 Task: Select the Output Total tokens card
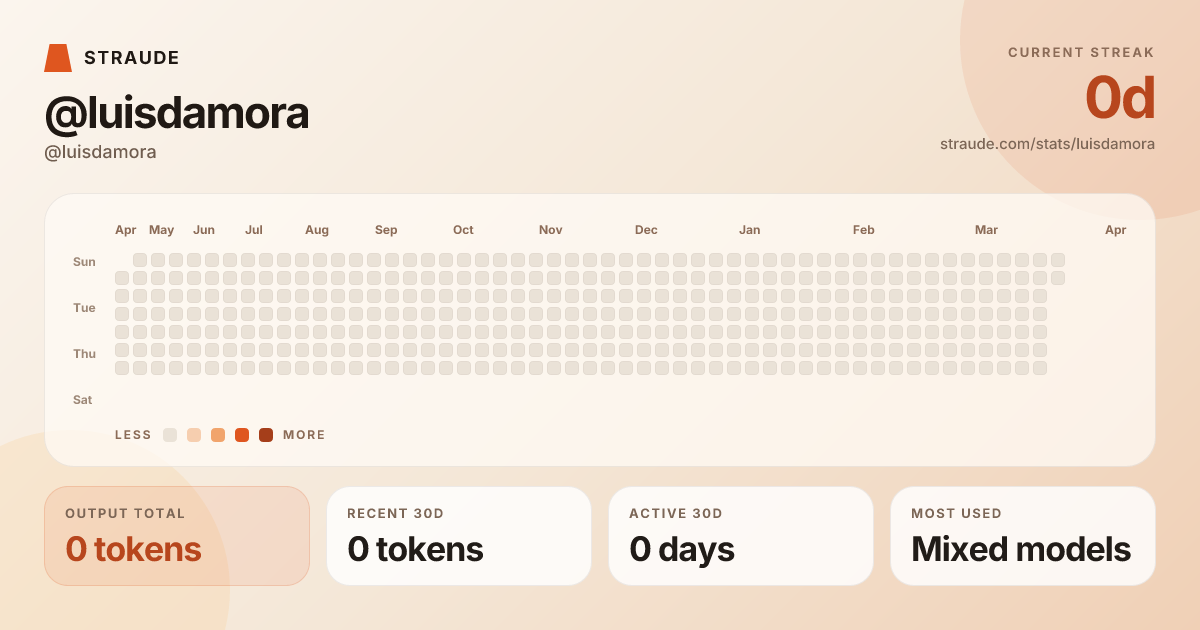pyautogui.click(x=177, y=536)
